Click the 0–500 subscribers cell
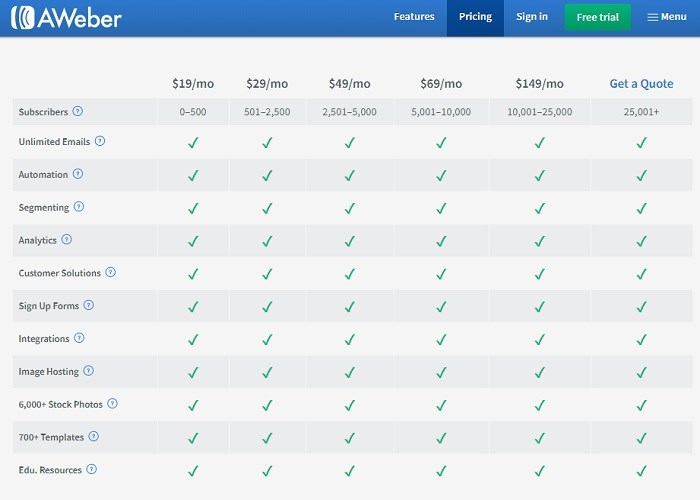This screenshot has width=700, height=500. (193, 112)
